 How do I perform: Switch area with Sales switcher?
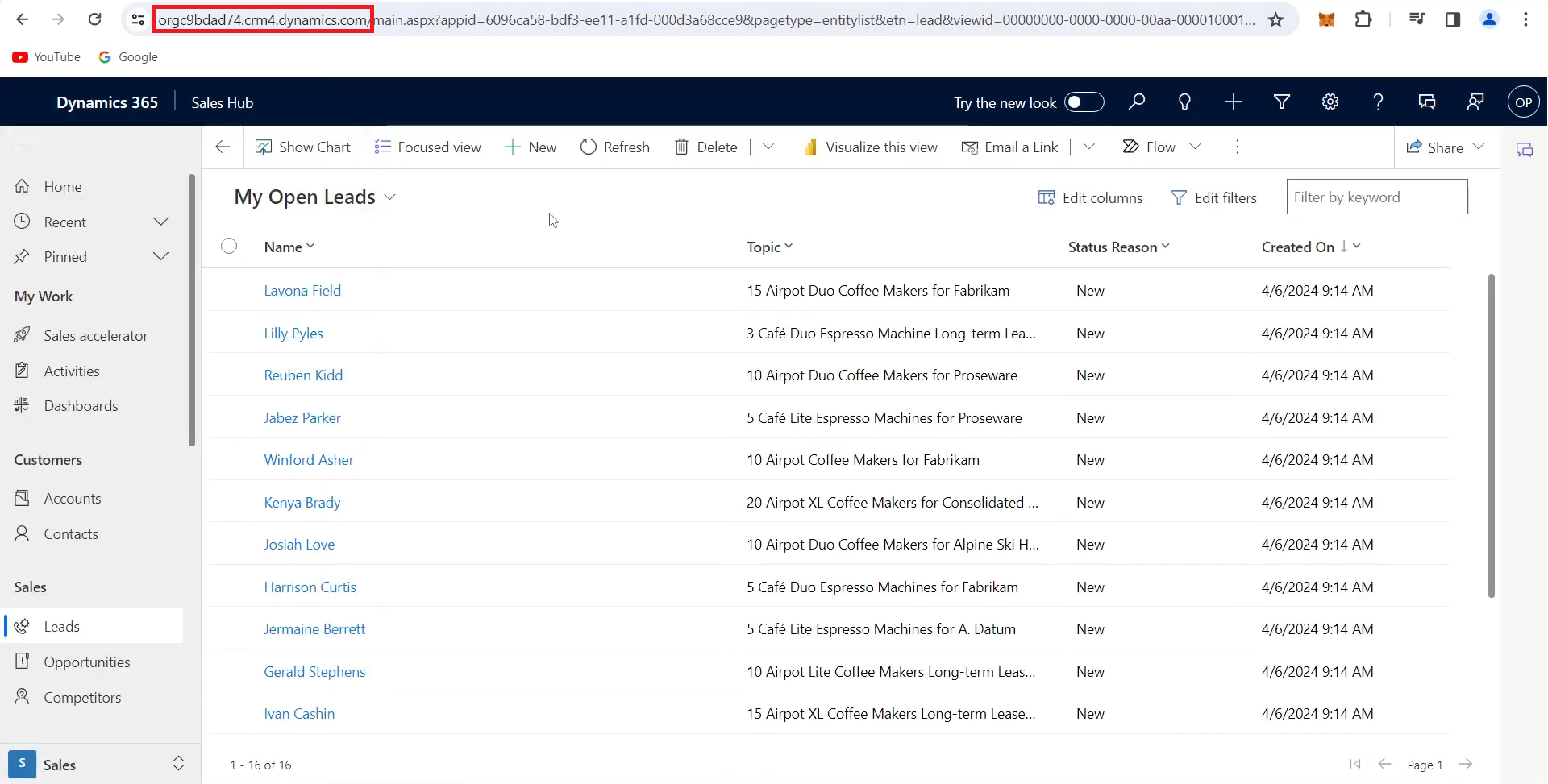click(x=98, y=765)
